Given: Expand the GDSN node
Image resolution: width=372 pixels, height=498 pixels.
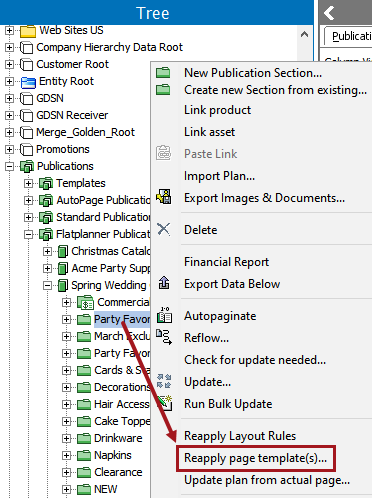Looking at the screenshot, I should [9, 99].
